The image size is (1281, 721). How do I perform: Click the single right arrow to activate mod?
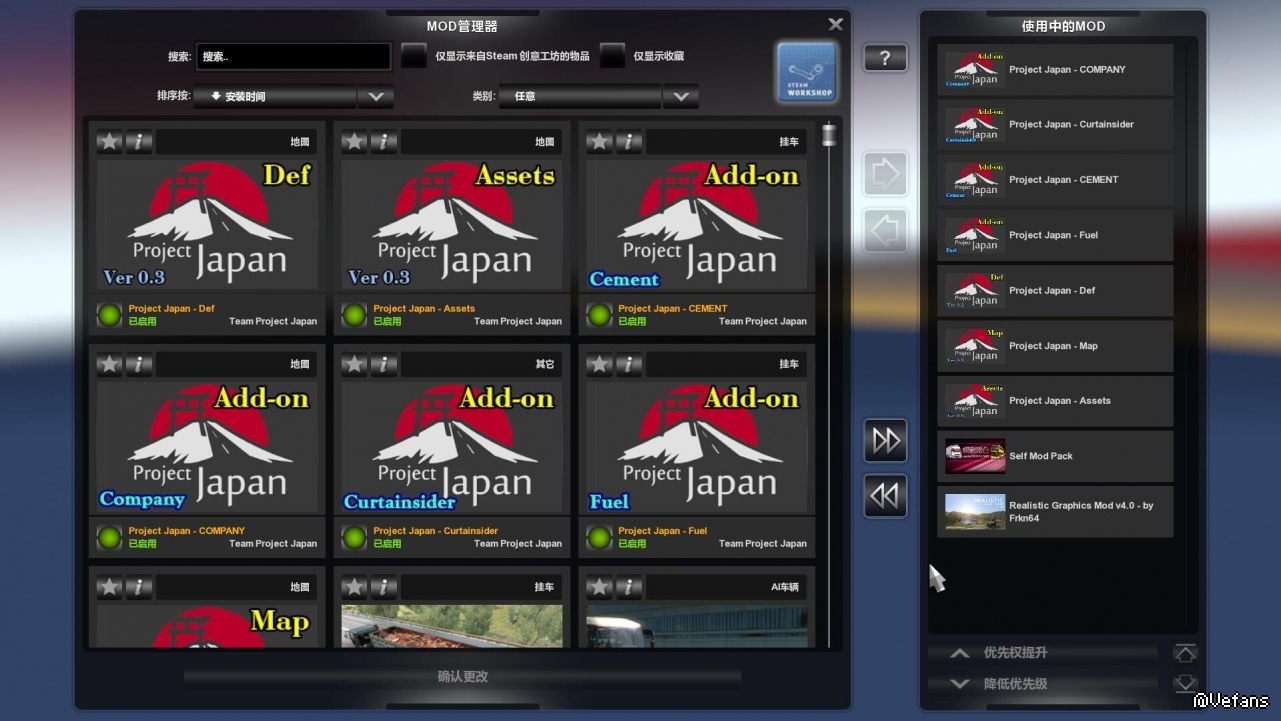pyautogui.click(x=886, y=175)
